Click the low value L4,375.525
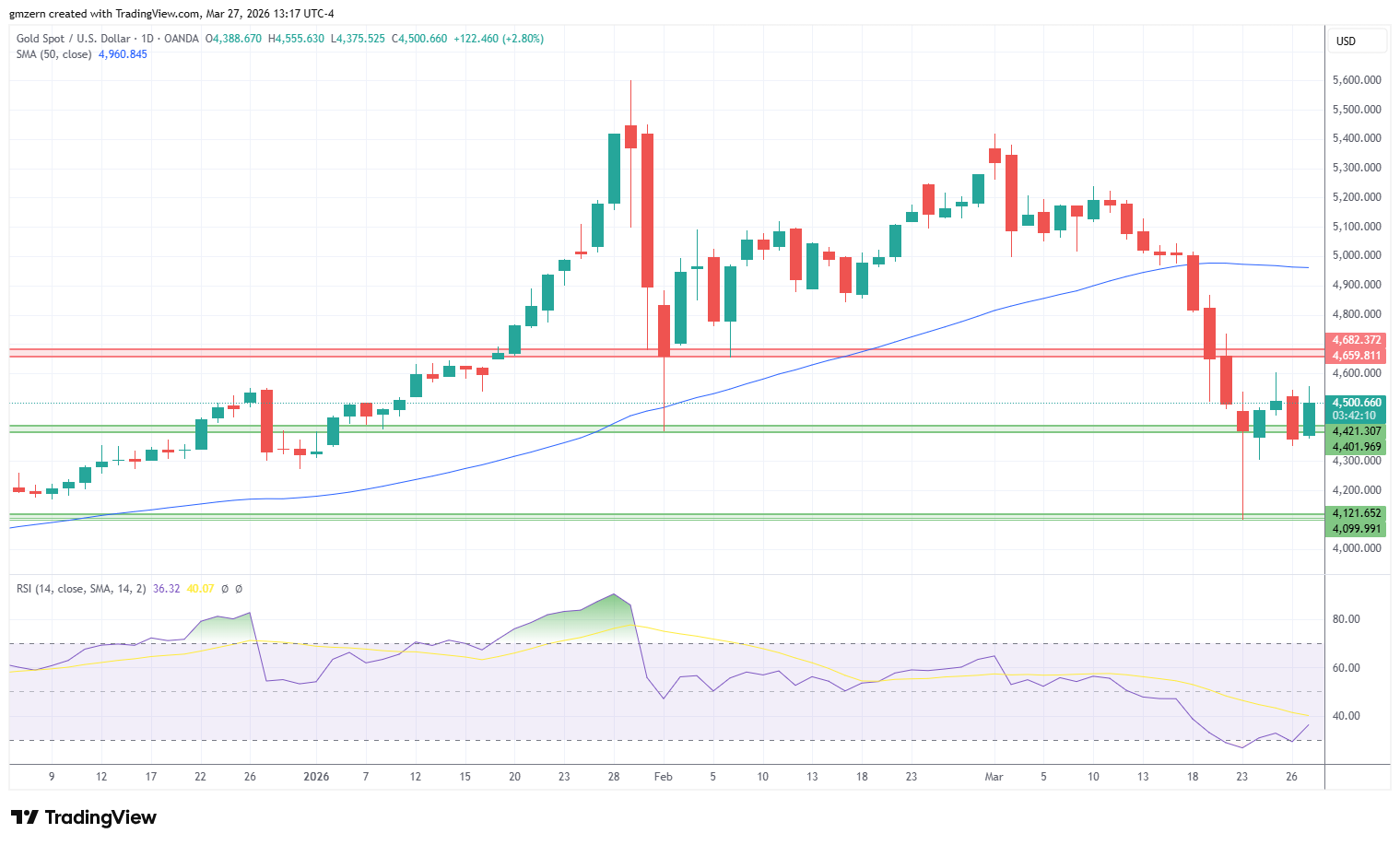 pyautogui.click(x=358, y=39)
